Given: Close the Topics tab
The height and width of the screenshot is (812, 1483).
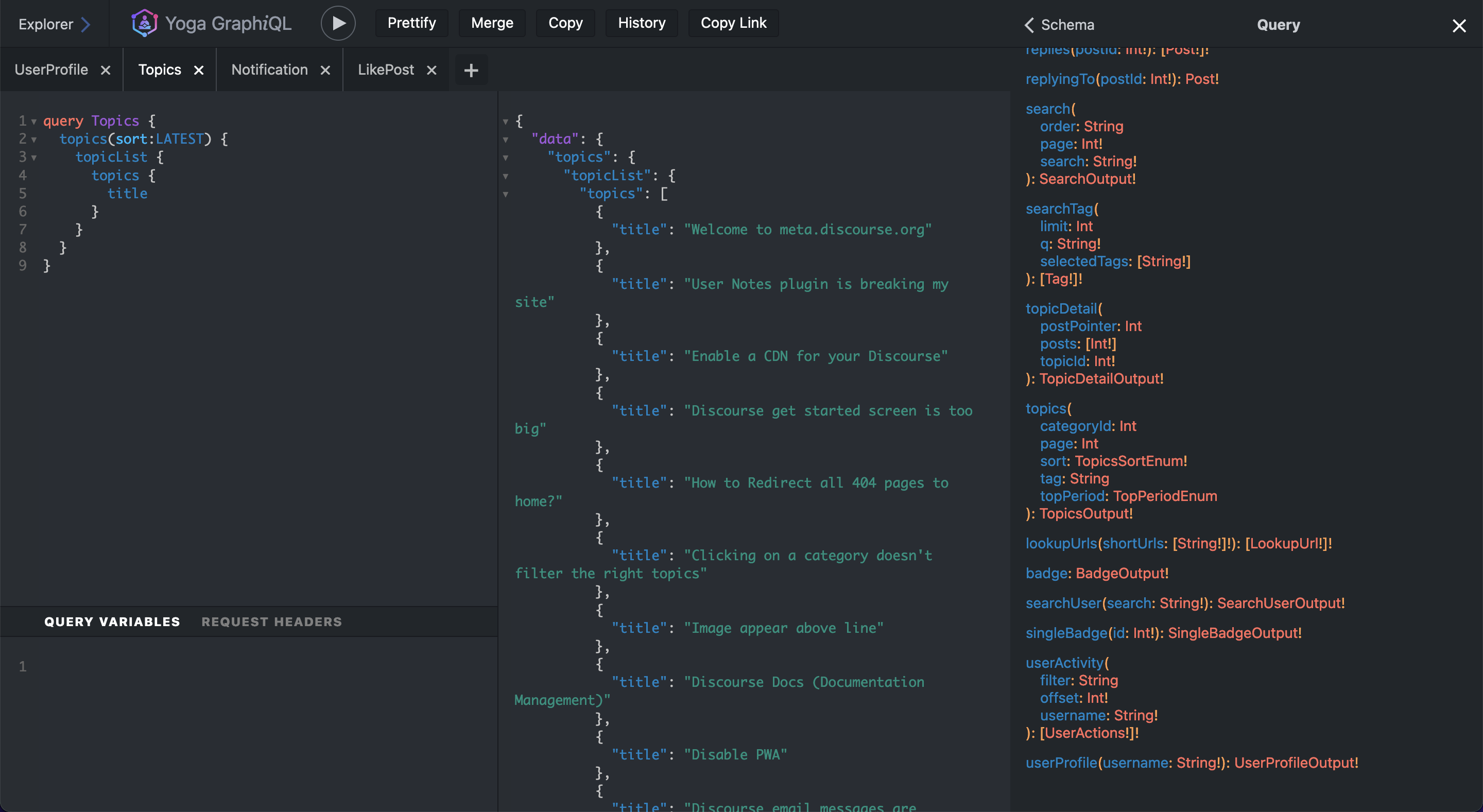Looking at the screenshot, I should 199,70.
